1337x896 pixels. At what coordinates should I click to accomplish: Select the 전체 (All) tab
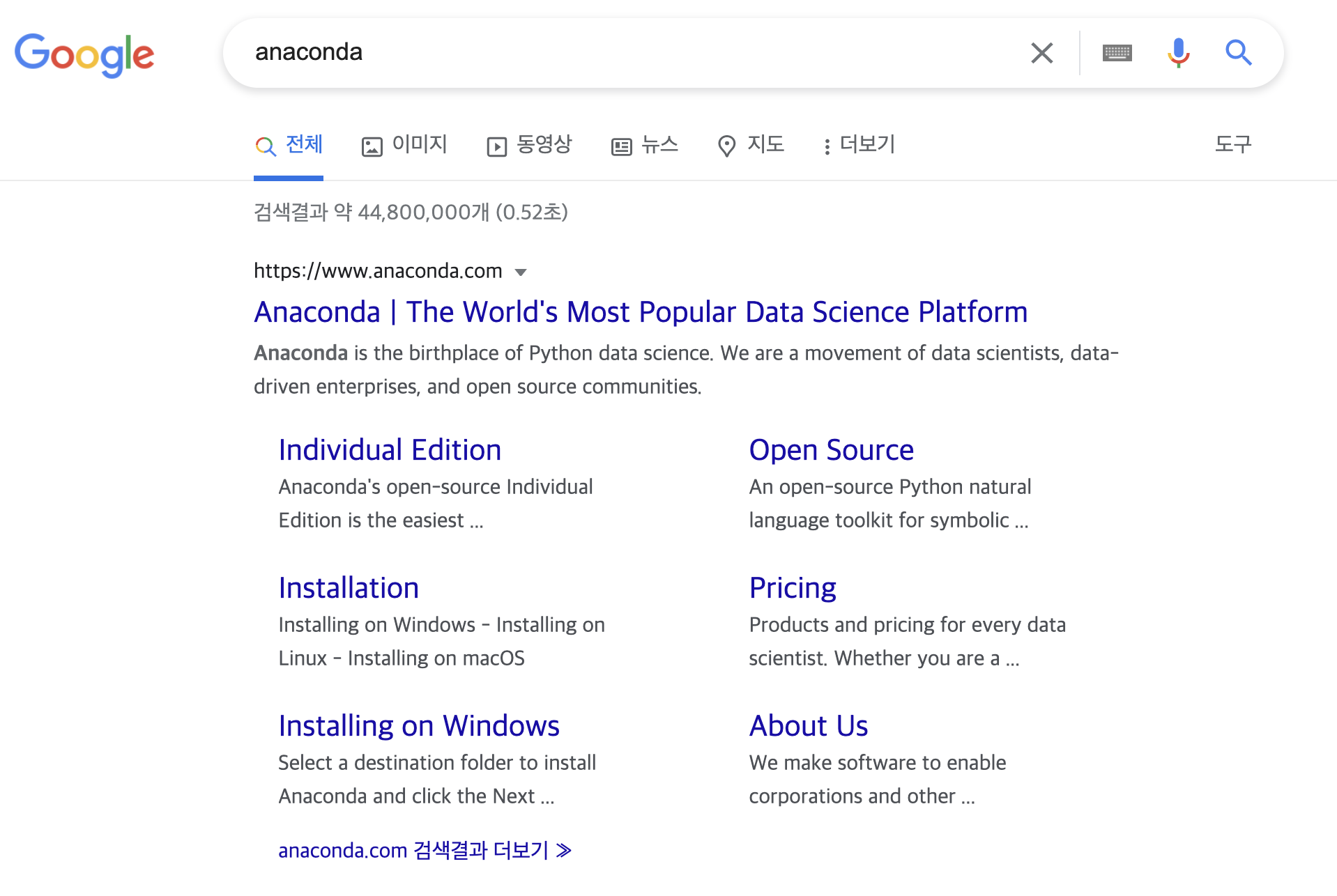coord(289,145)
